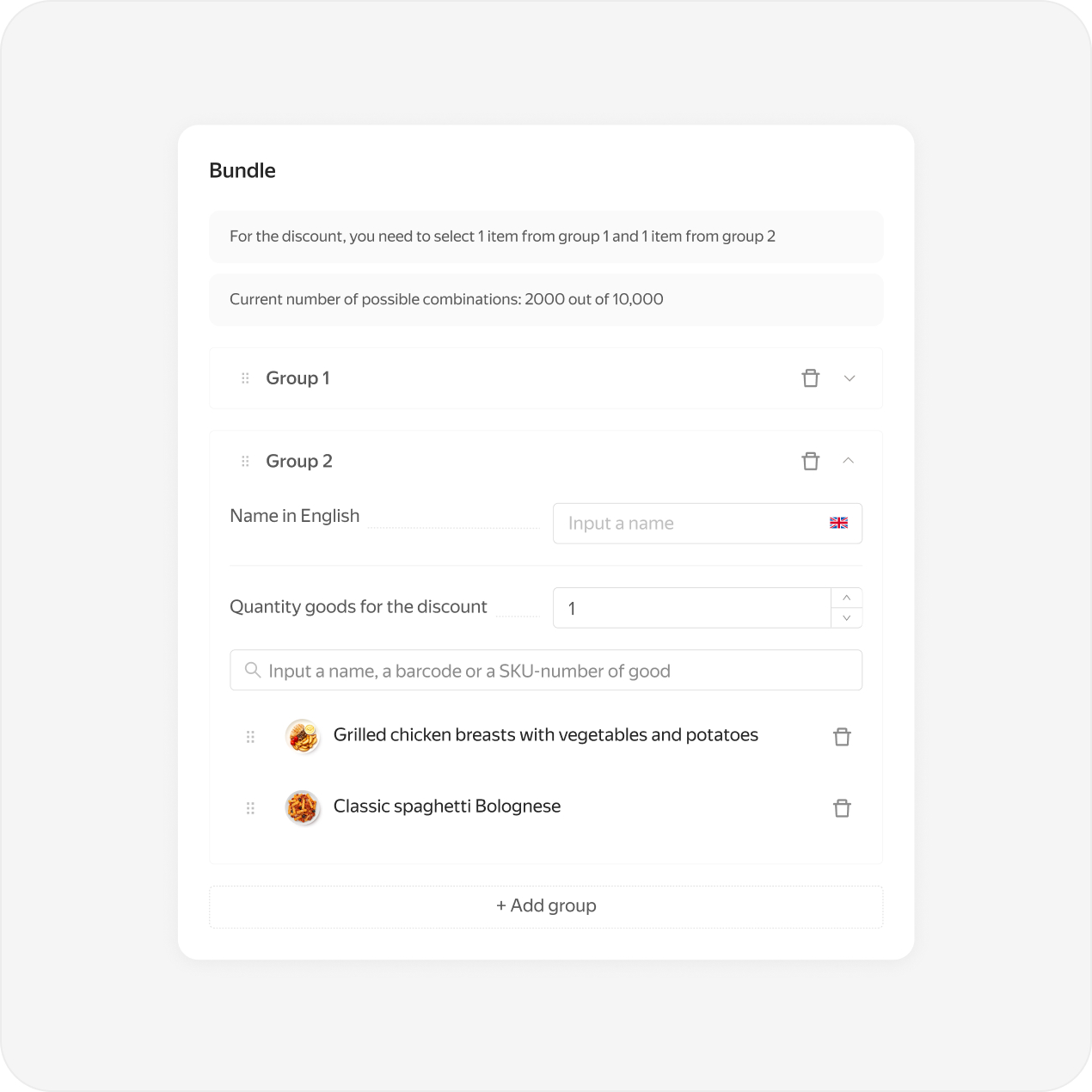Image resolution: width=1092 pixels, height=1092 pixels.
Task: Click the Grilled chicken dish thumbnail
Action: 303,736
